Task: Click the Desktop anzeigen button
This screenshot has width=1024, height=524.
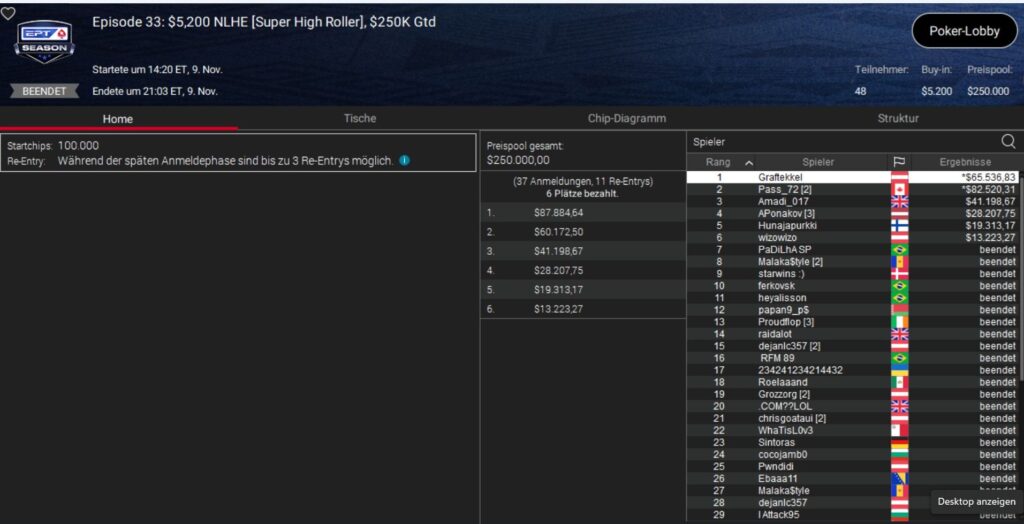Action: pyautogui.click(x=977, y=502)
